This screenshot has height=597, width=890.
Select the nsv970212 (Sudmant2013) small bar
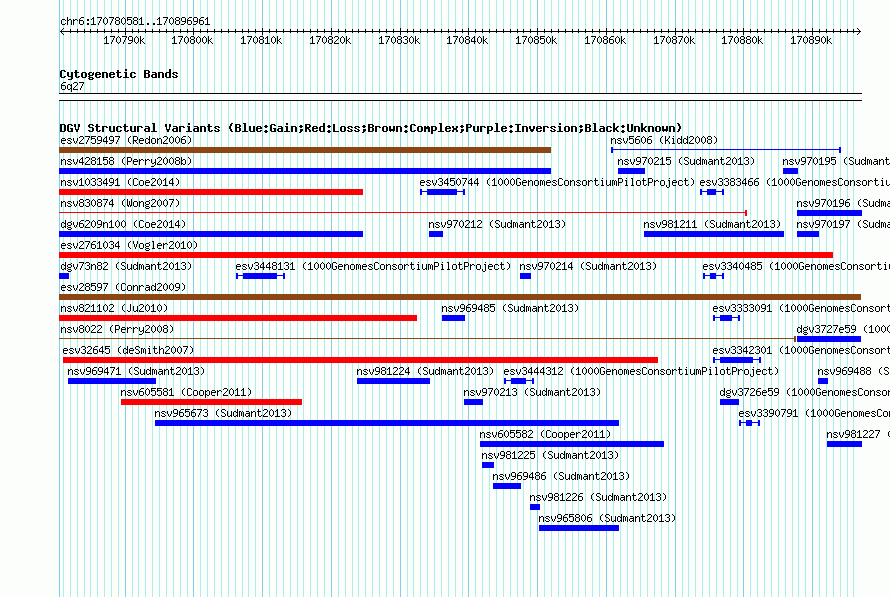tap(436, 234)
